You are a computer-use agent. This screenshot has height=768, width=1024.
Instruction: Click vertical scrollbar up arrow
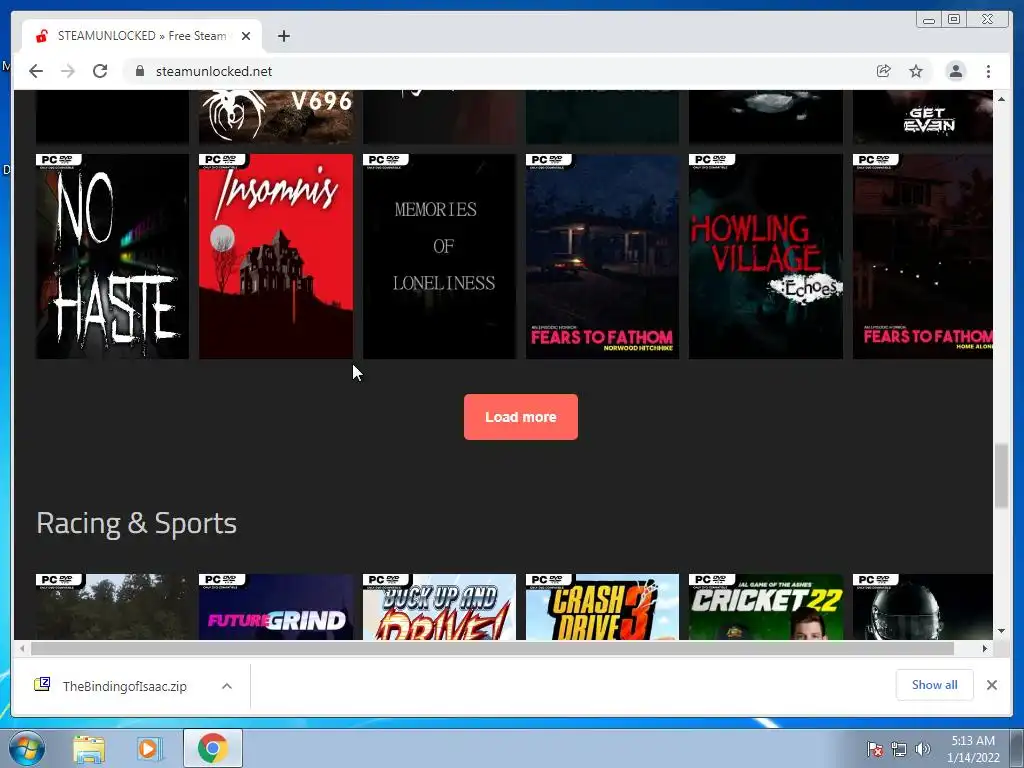1001,99
